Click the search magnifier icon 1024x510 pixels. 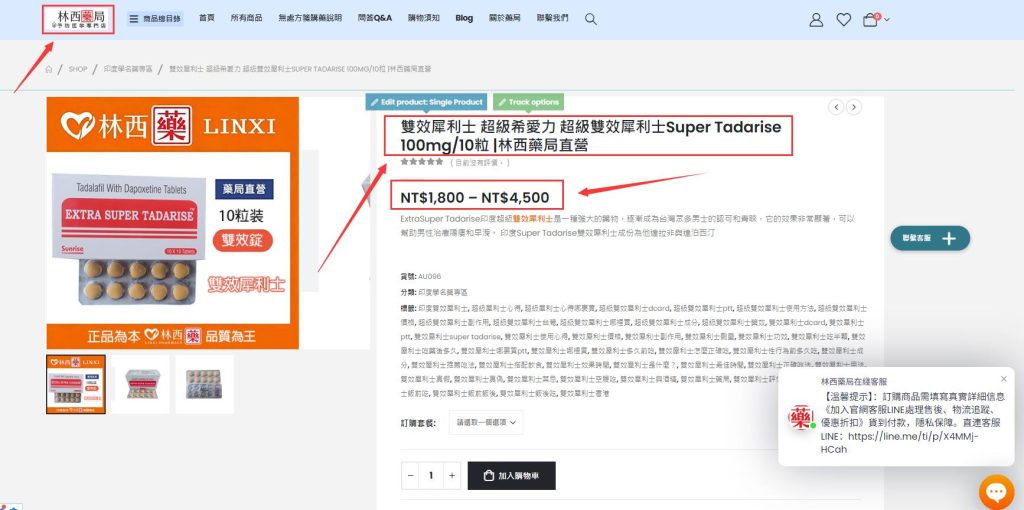click(591, 20)
